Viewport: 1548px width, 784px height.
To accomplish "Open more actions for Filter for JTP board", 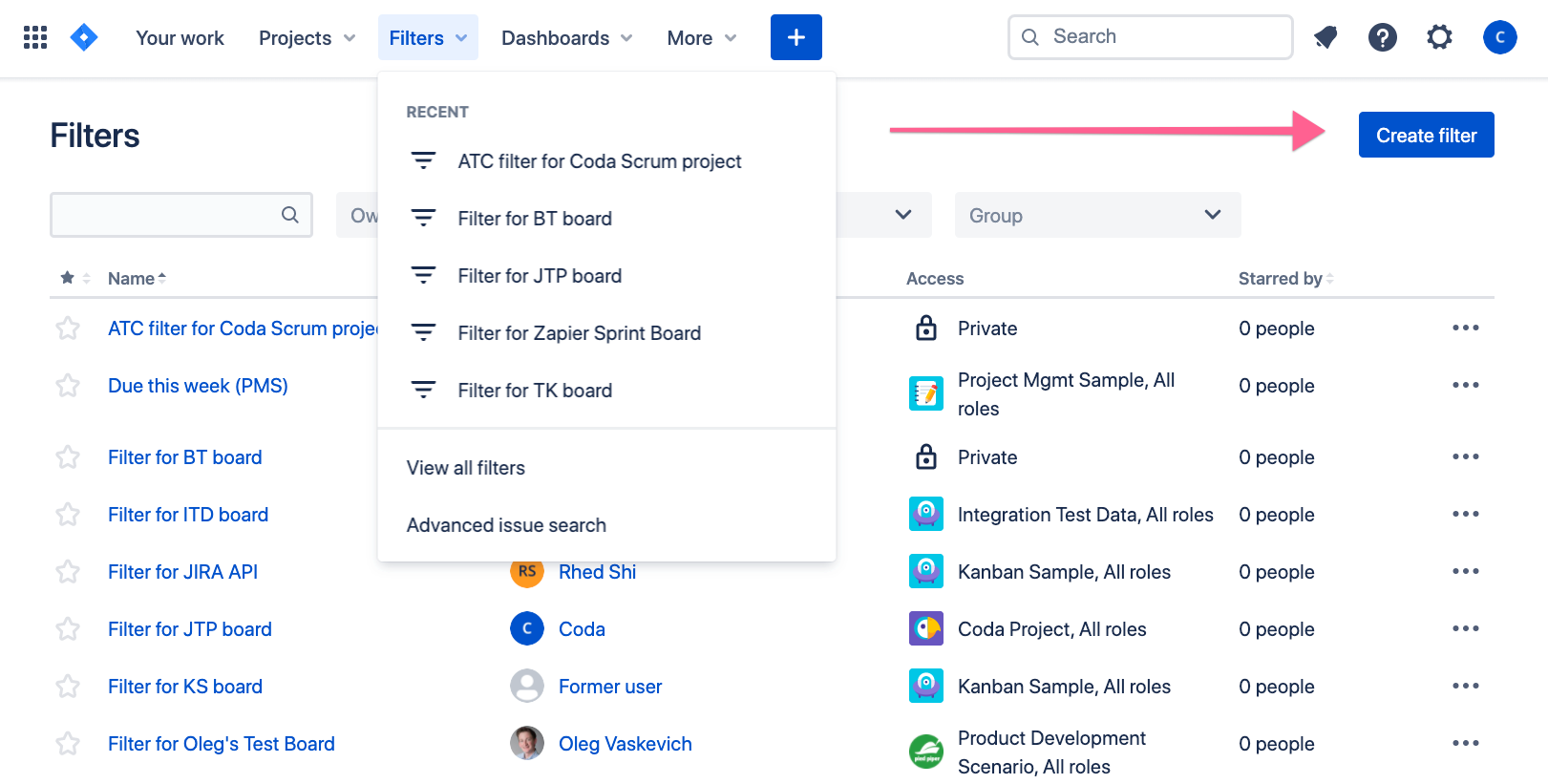I will click(1465, 628).
